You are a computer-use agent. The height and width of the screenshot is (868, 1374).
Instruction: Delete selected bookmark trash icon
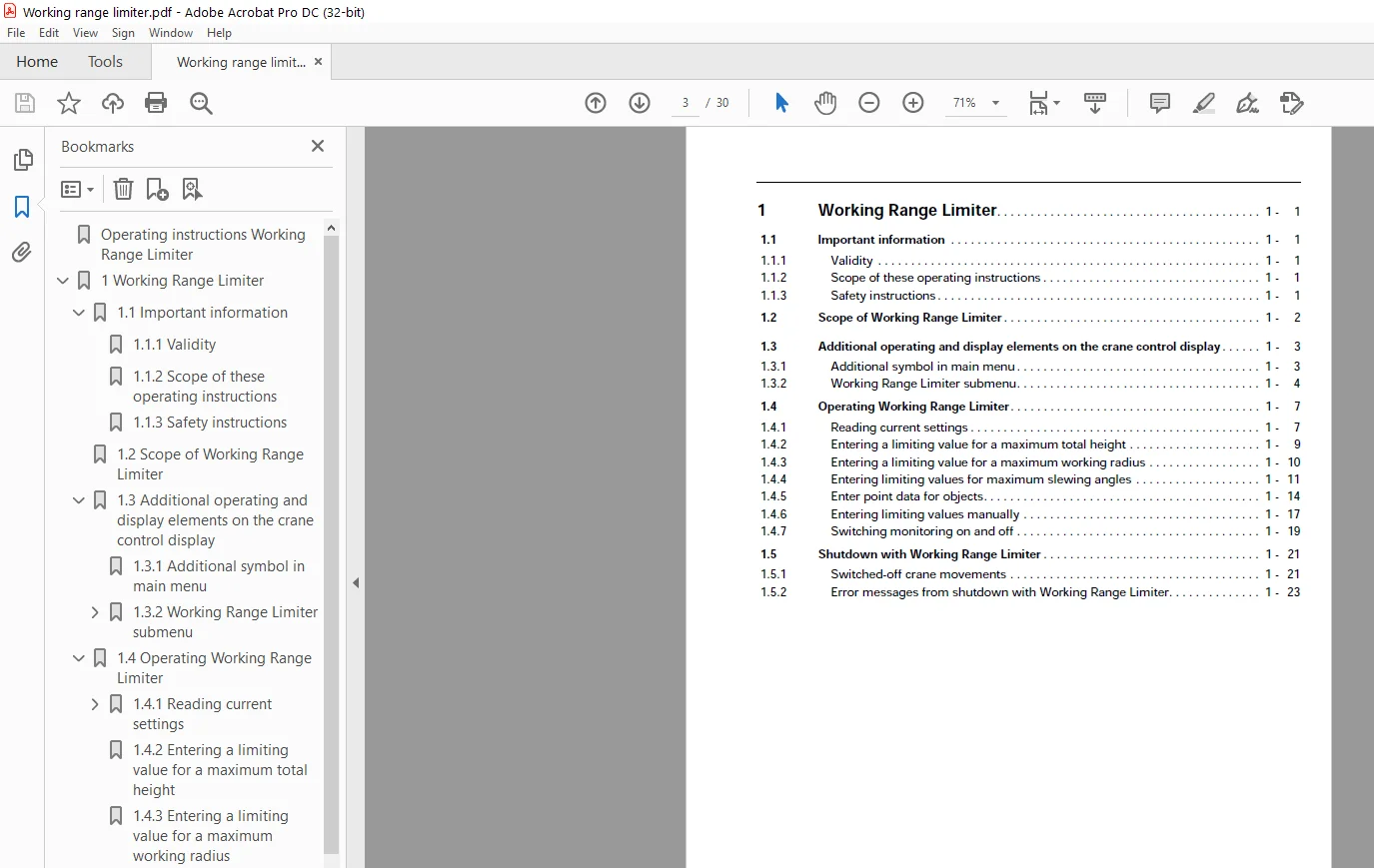[123, 189]
